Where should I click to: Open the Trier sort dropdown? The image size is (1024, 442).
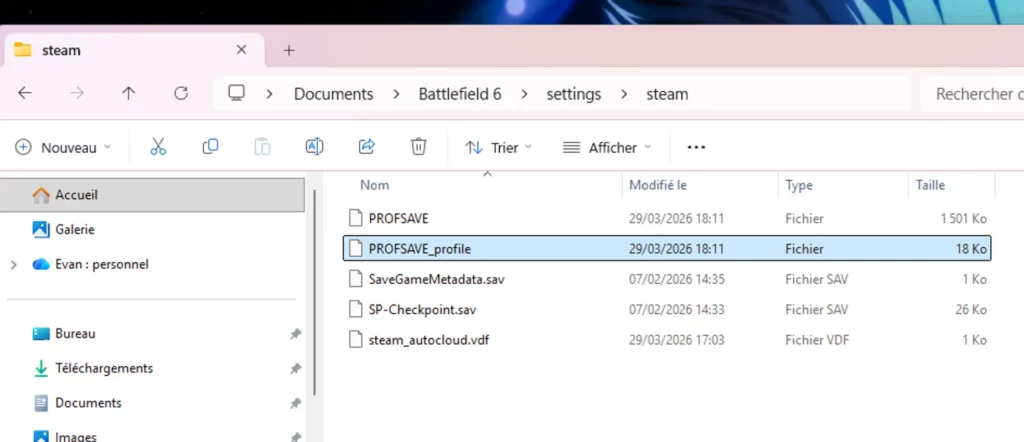(x=499, y=147)
